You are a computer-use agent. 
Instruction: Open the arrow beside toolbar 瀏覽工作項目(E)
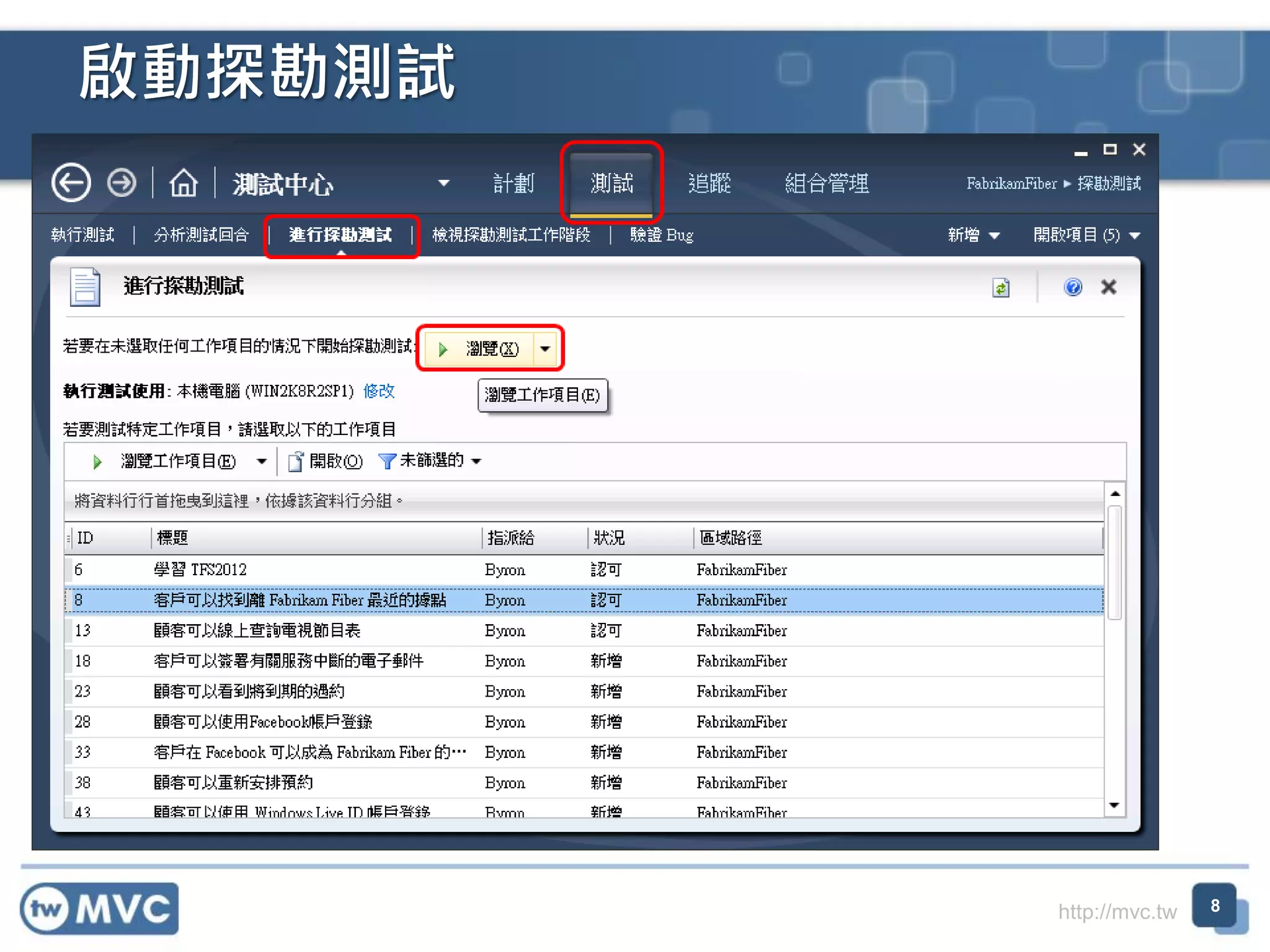pos(262,462)
